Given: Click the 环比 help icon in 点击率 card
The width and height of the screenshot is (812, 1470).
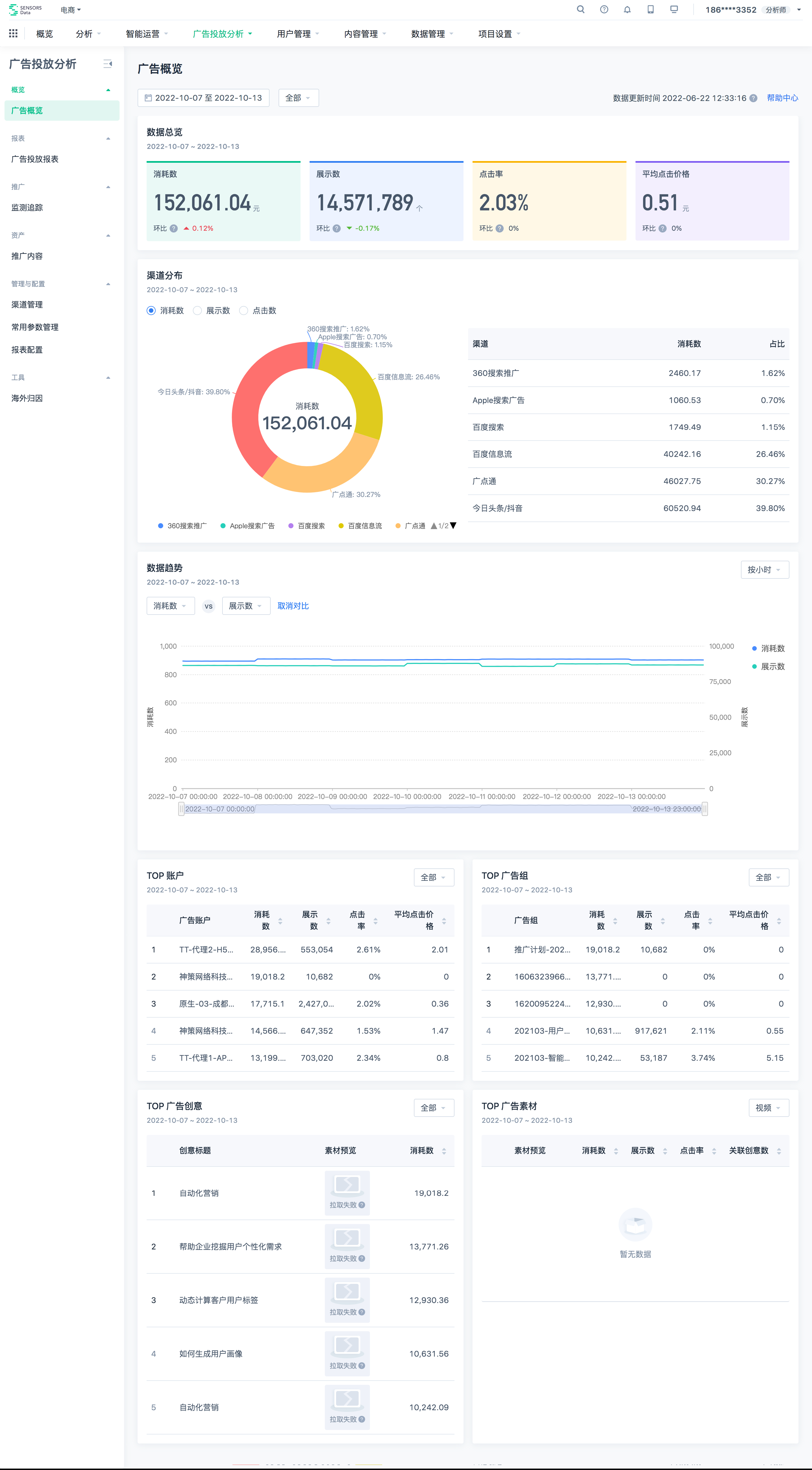Looking at the screenshot, I should (499, 228).
